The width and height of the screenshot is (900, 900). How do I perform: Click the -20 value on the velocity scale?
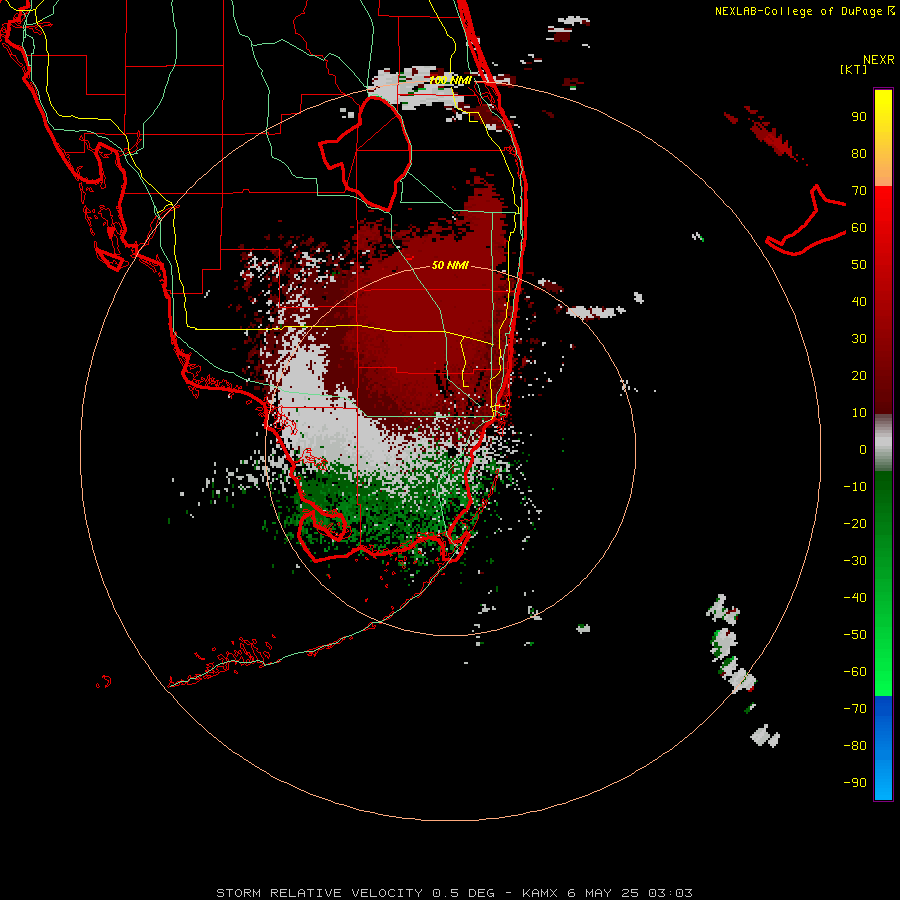point(855,523)
